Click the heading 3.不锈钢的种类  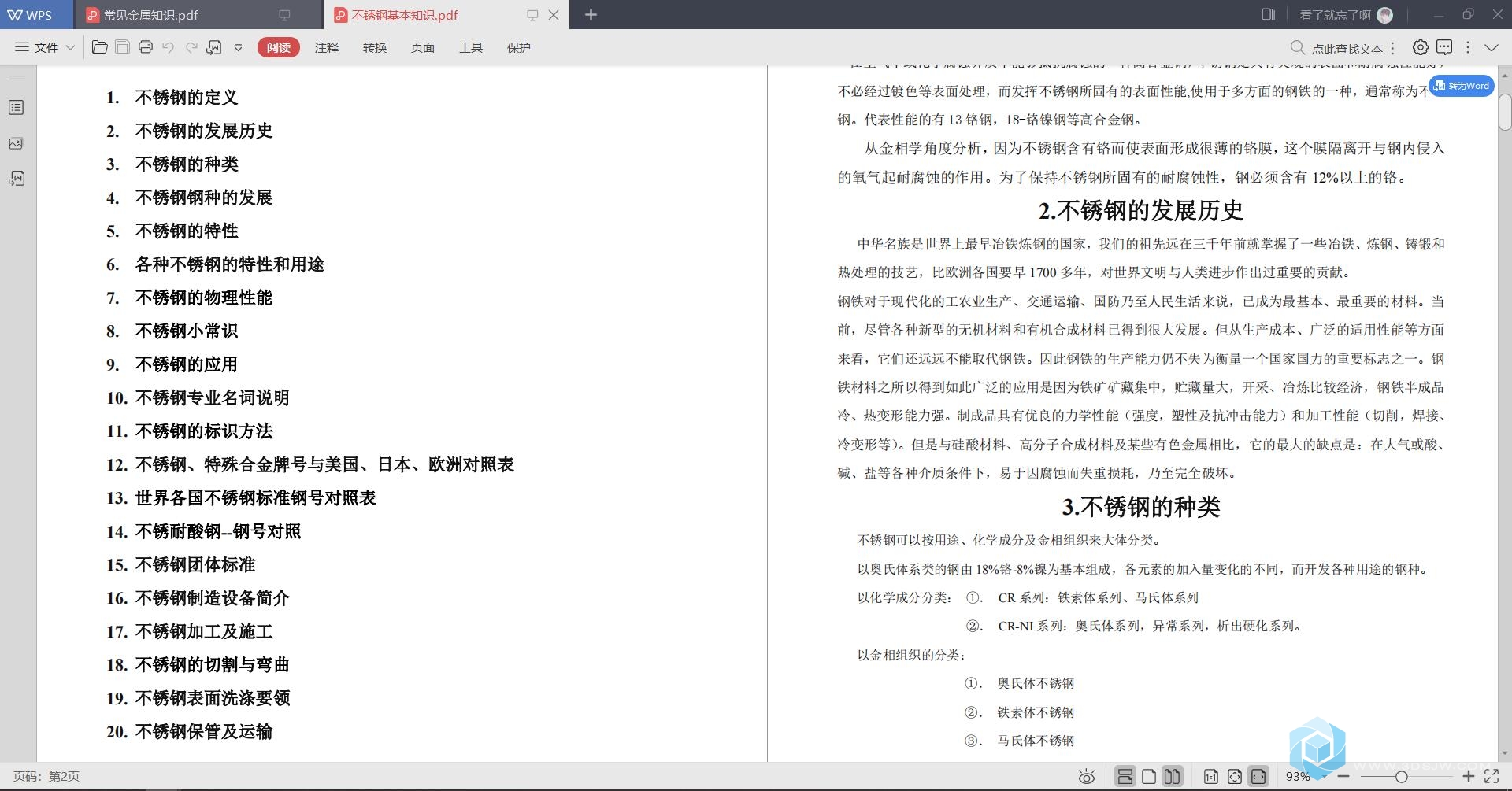point(1140,507)
